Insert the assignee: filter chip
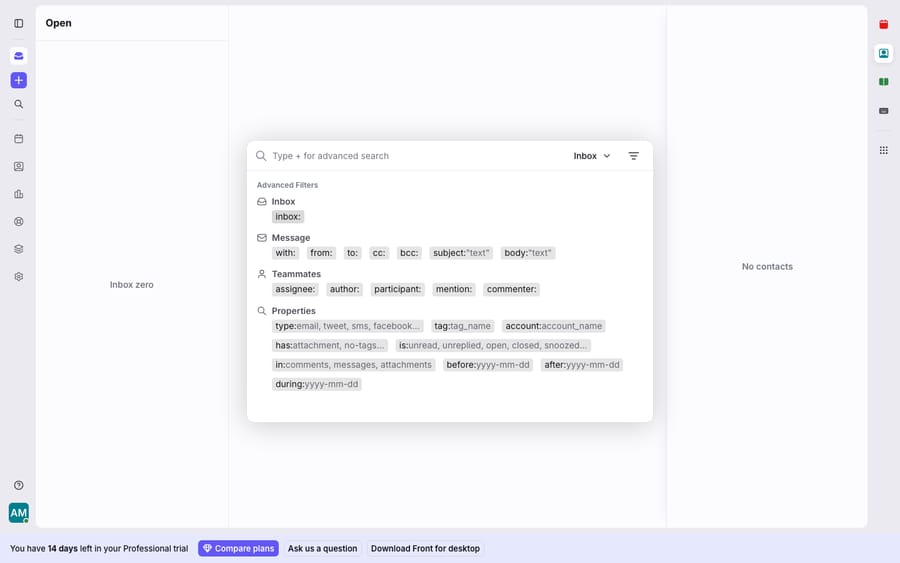The image size is (900, 563). (x=295, y=289)
